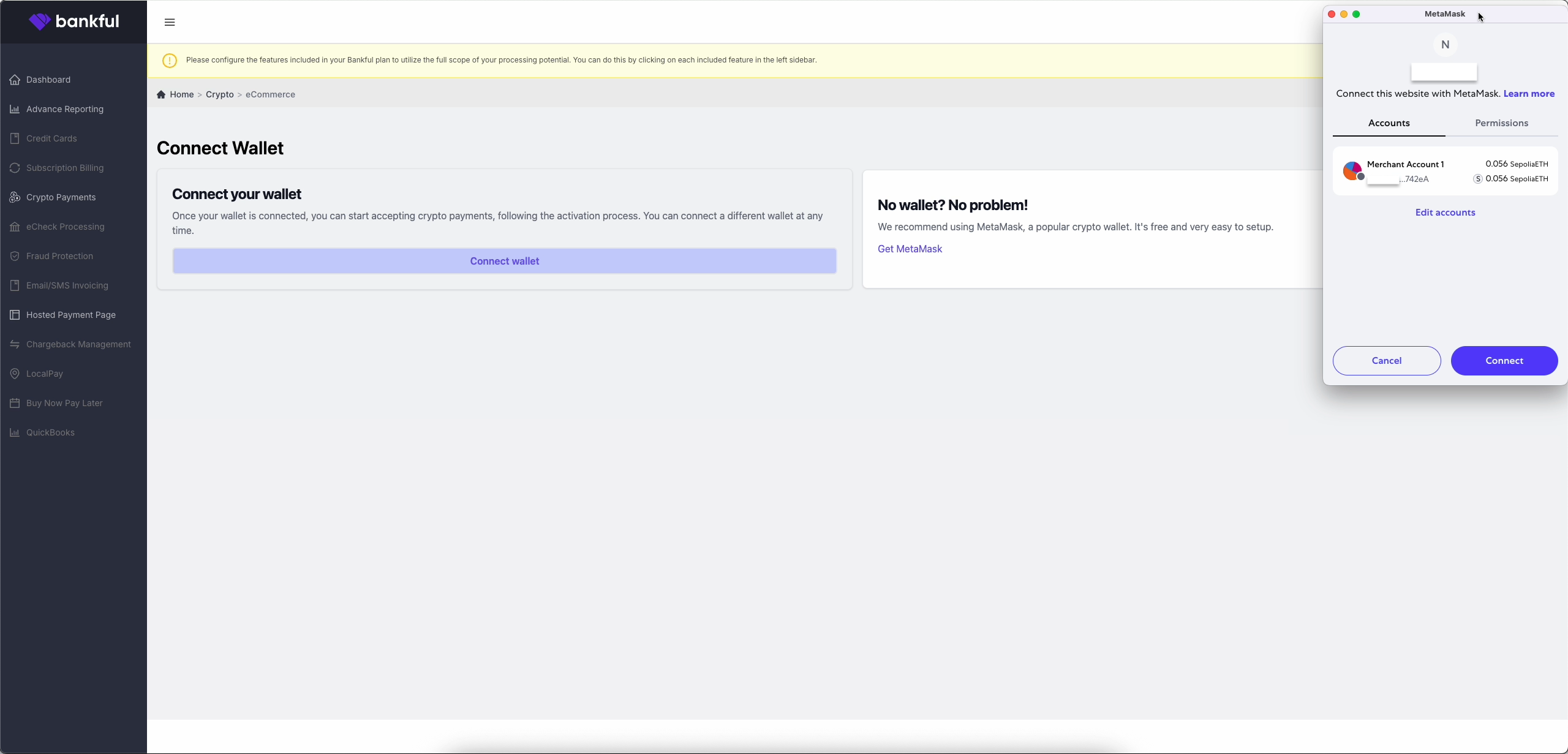Click the QuickBooks chart icon
The image size is (1568, 754).
(15, 432)
